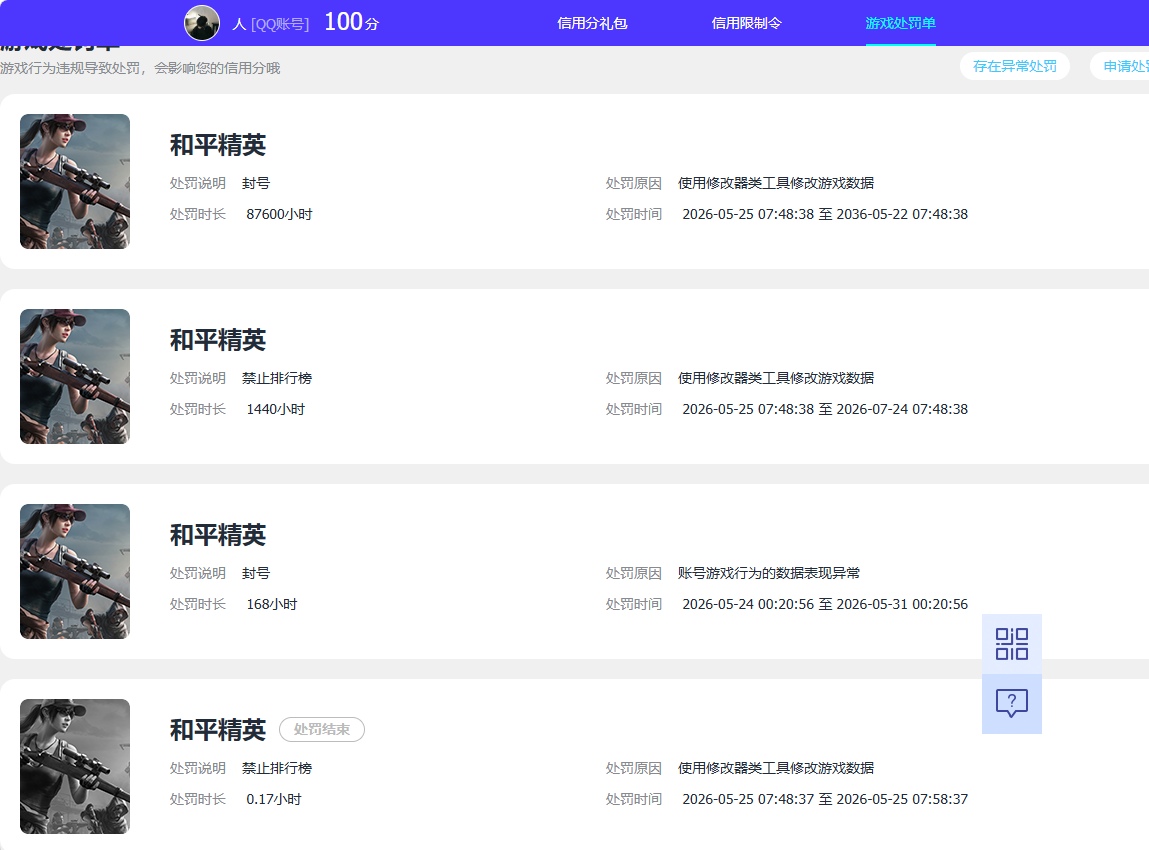Click the 100分 credit score in the header
The width and height of the screenshot is (1149, 850).
pyautogui.click(x=352, y=22)
